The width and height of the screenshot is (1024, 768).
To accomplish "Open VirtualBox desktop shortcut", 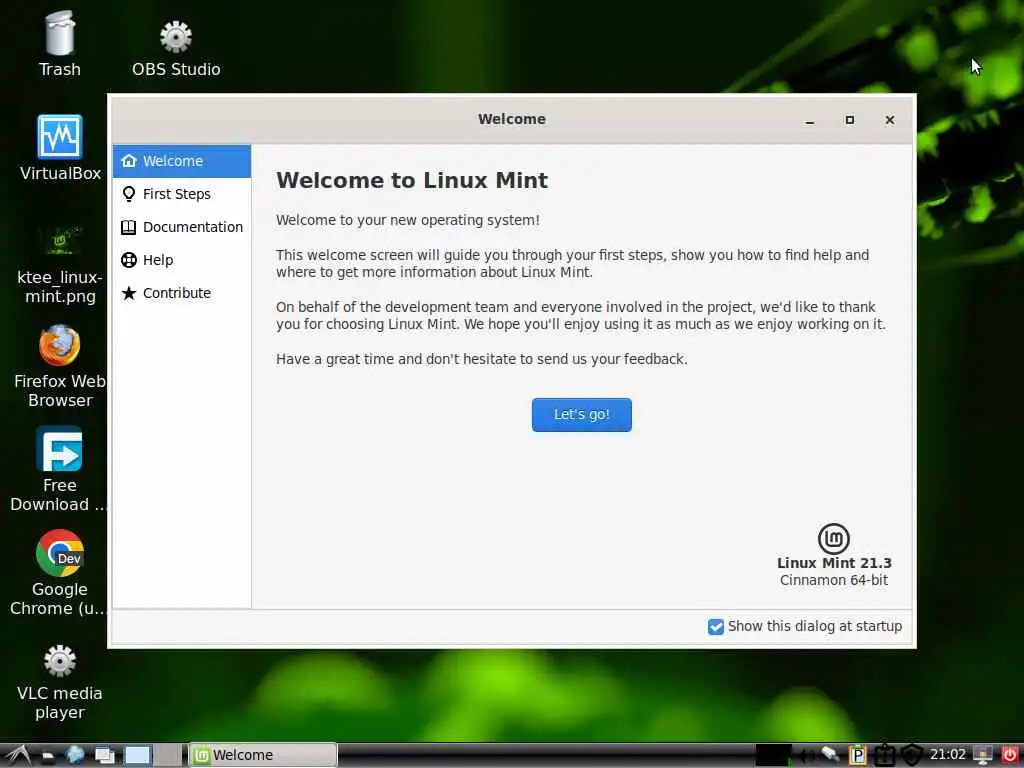I will coord(60,148).
